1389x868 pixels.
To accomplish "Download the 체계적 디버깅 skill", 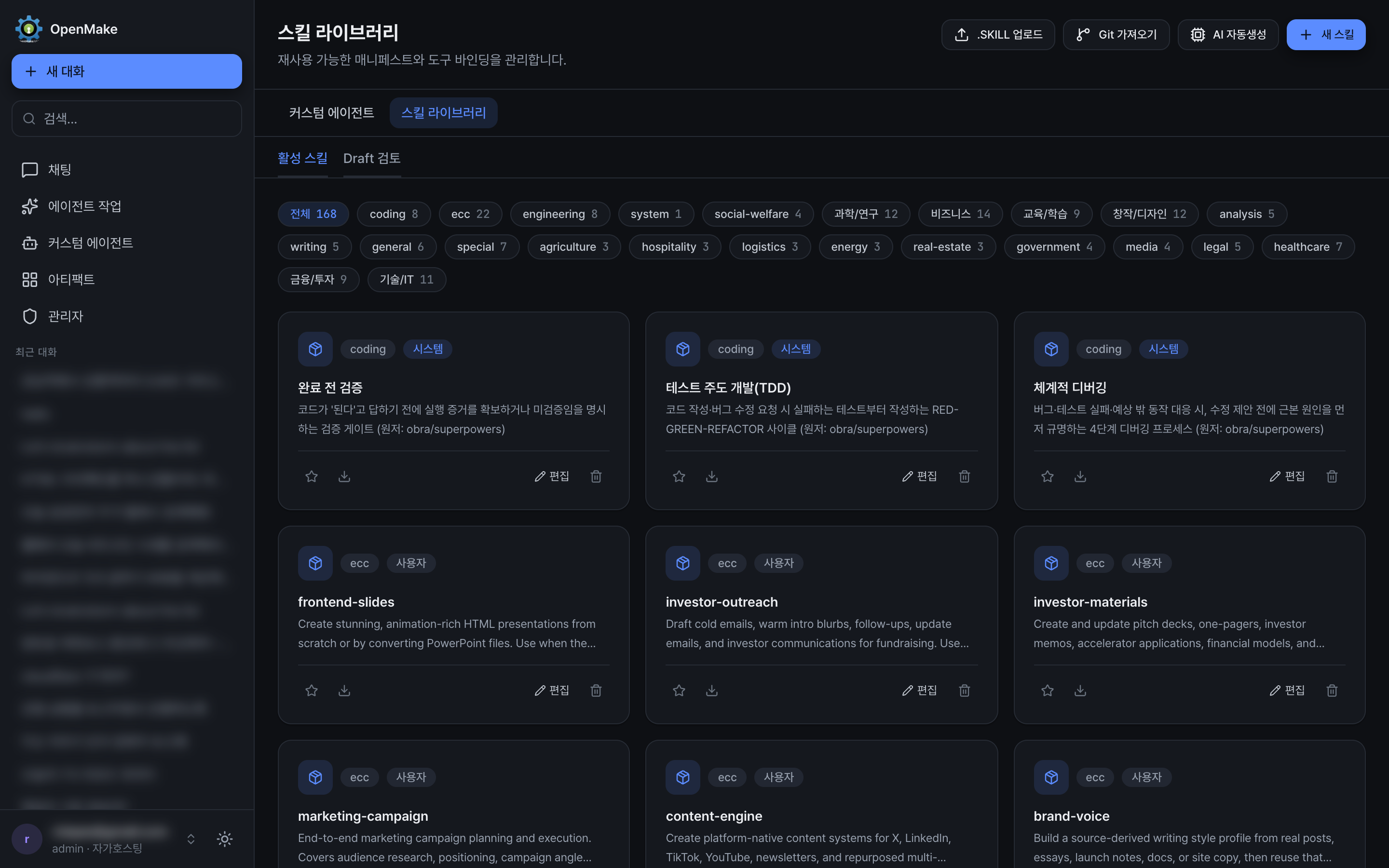I will [x=1080, y=476].
